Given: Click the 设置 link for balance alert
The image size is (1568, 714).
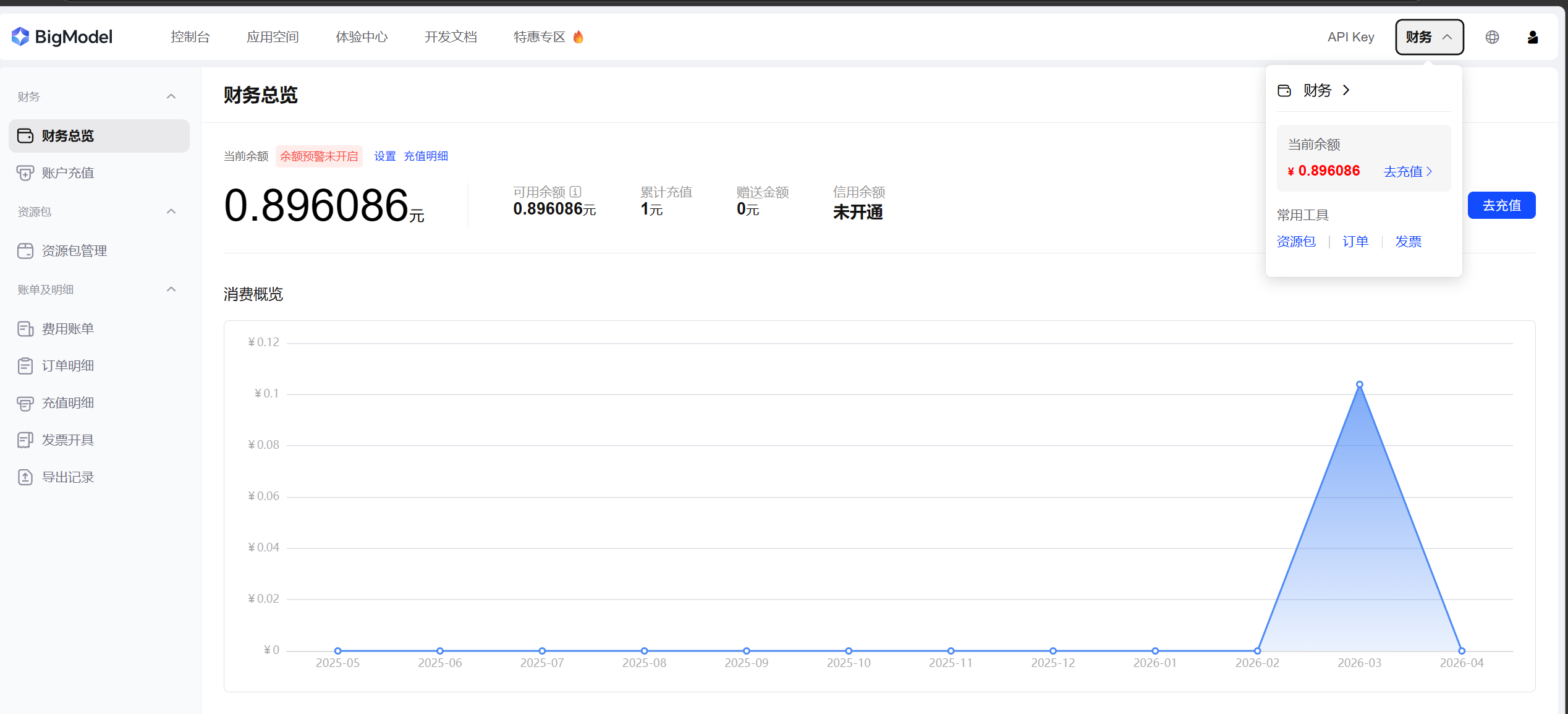Looking at the screenshot, I should click(x=385, y=156).
